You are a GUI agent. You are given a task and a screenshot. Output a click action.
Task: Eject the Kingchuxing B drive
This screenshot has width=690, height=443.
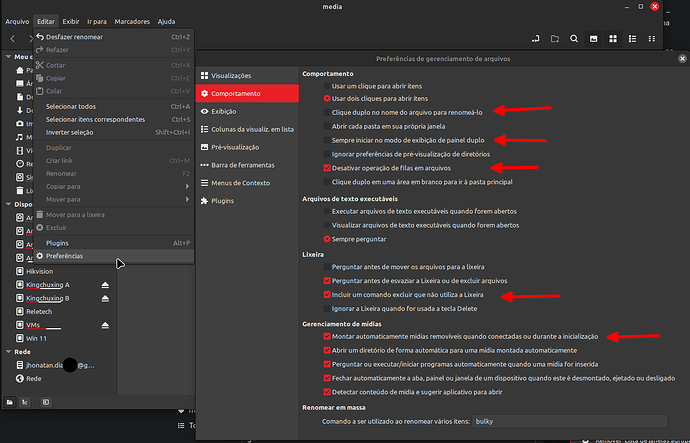click(104, 298)
